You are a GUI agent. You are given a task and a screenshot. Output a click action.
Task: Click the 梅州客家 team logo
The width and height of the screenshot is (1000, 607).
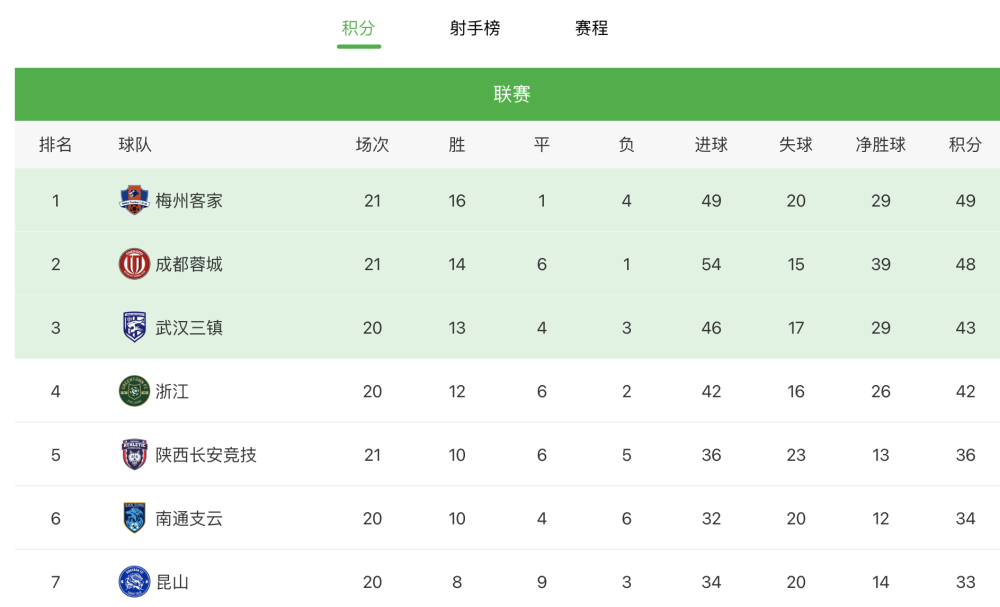(x=134, y=200)
